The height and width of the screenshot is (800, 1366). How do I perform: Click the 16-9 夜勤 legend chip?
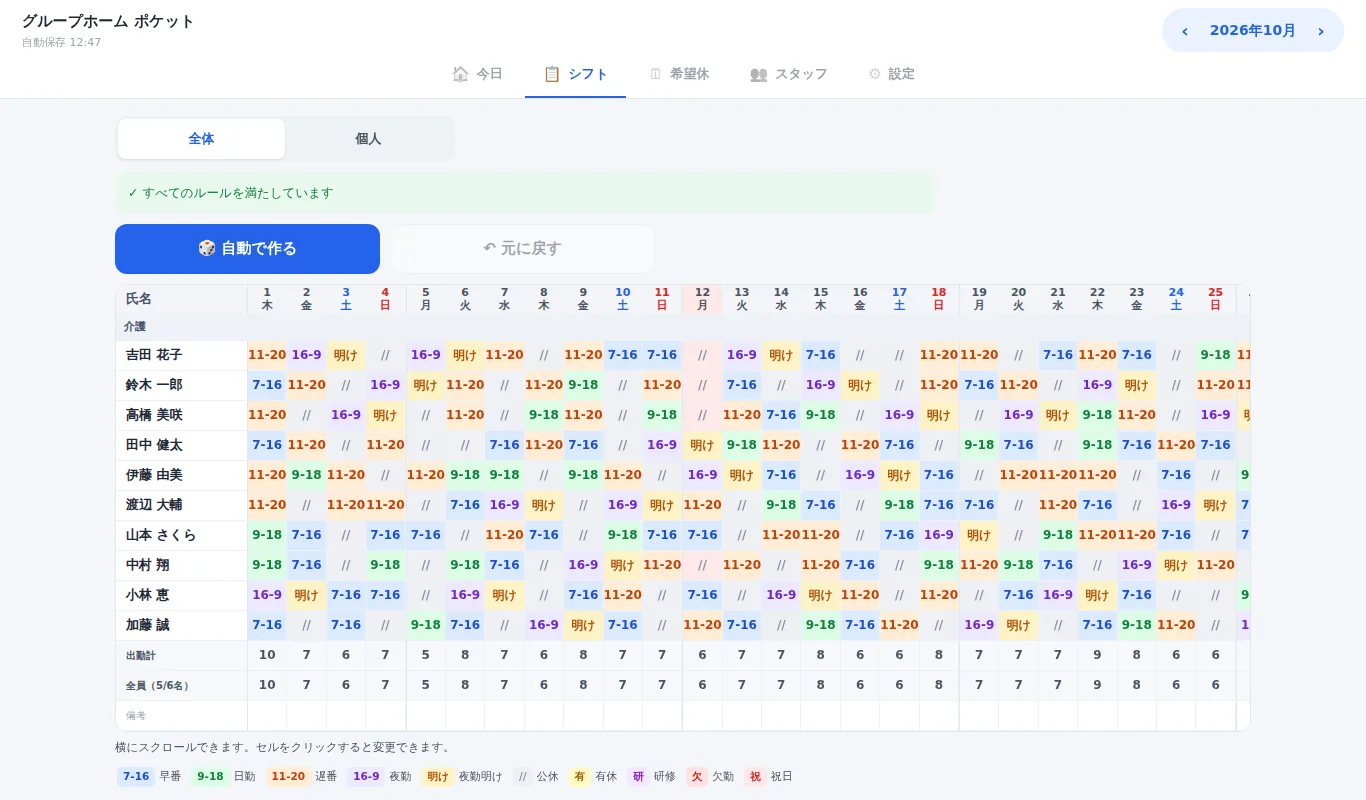pos(379,776)
